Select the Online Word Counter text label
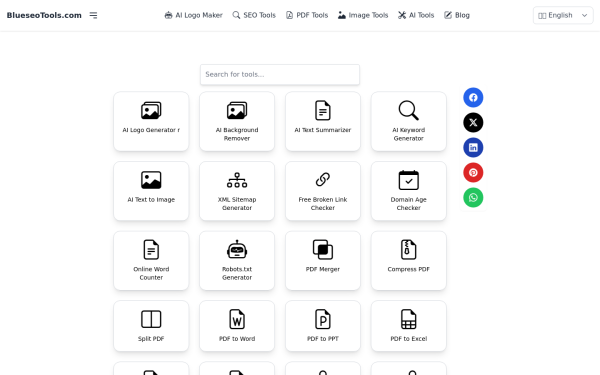This screenshot has width=600, height=375. (151, 274)
